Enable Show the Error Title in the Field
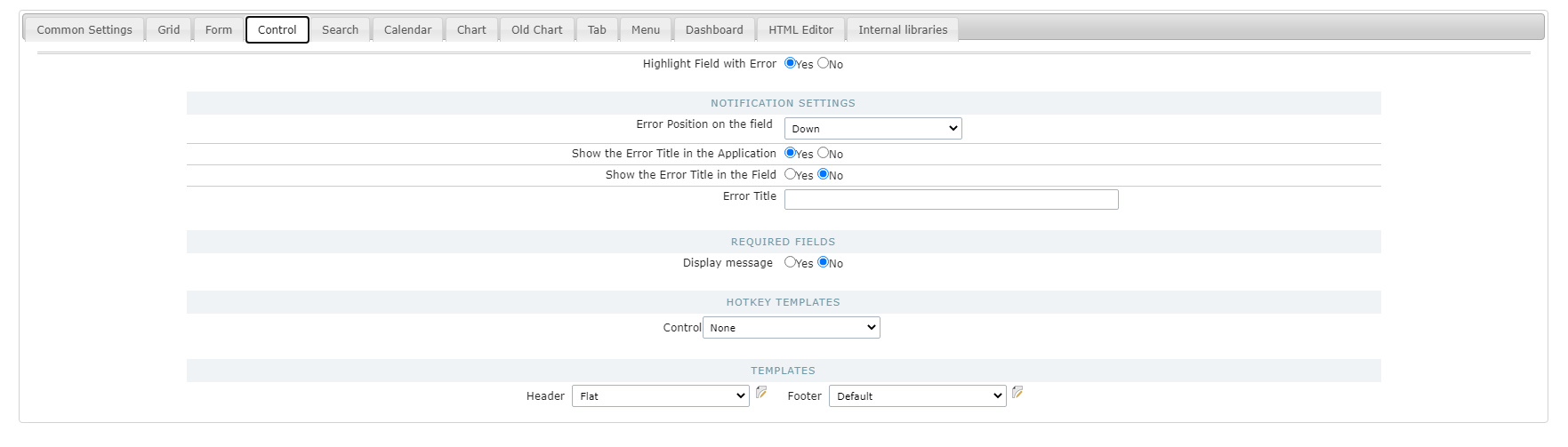Image resolution: width=1568 pixels, height=447 pixels. coord(790,174)
